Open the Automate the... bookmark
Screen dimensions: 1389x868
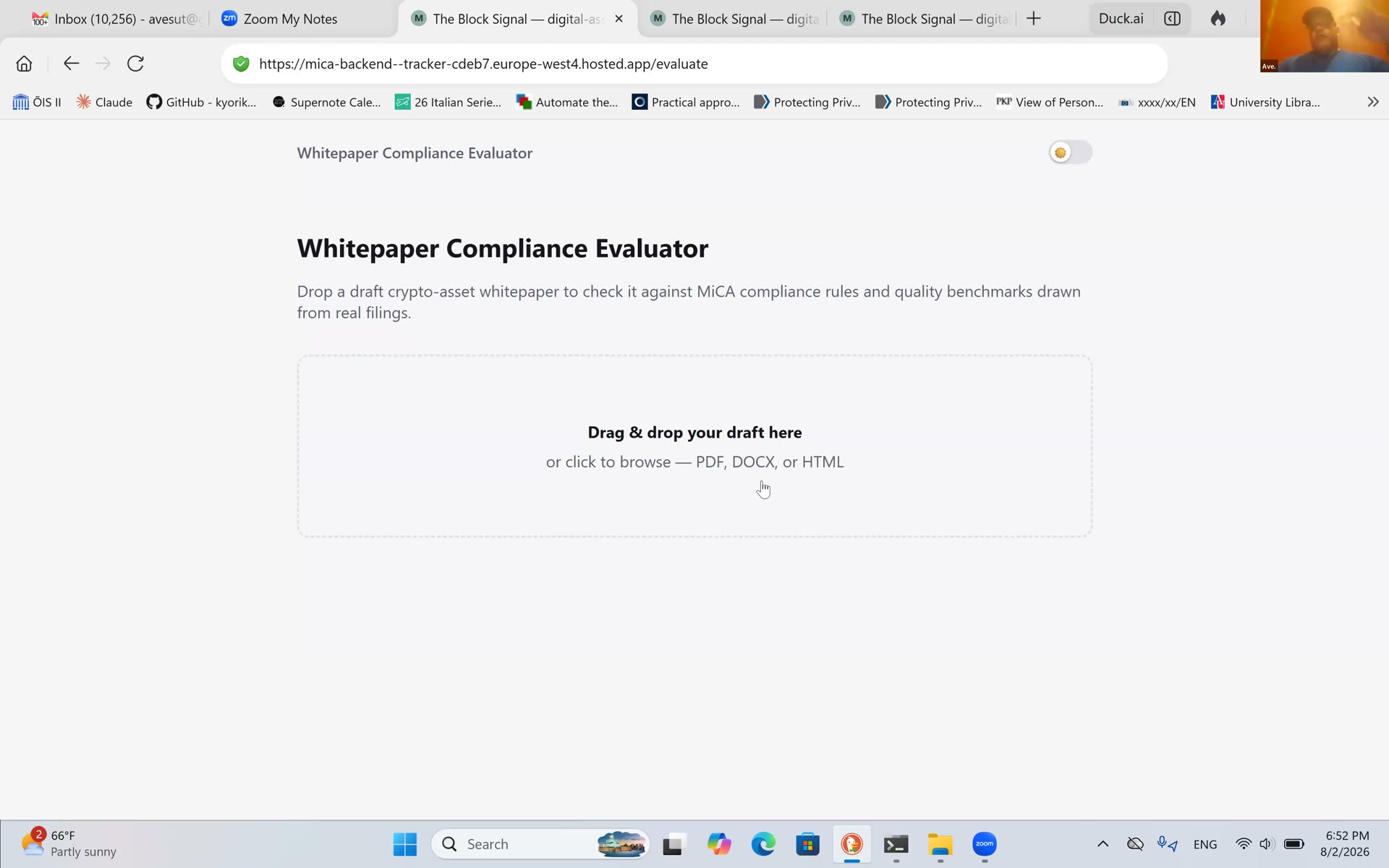pyautogui.click(x=567, y=102)
